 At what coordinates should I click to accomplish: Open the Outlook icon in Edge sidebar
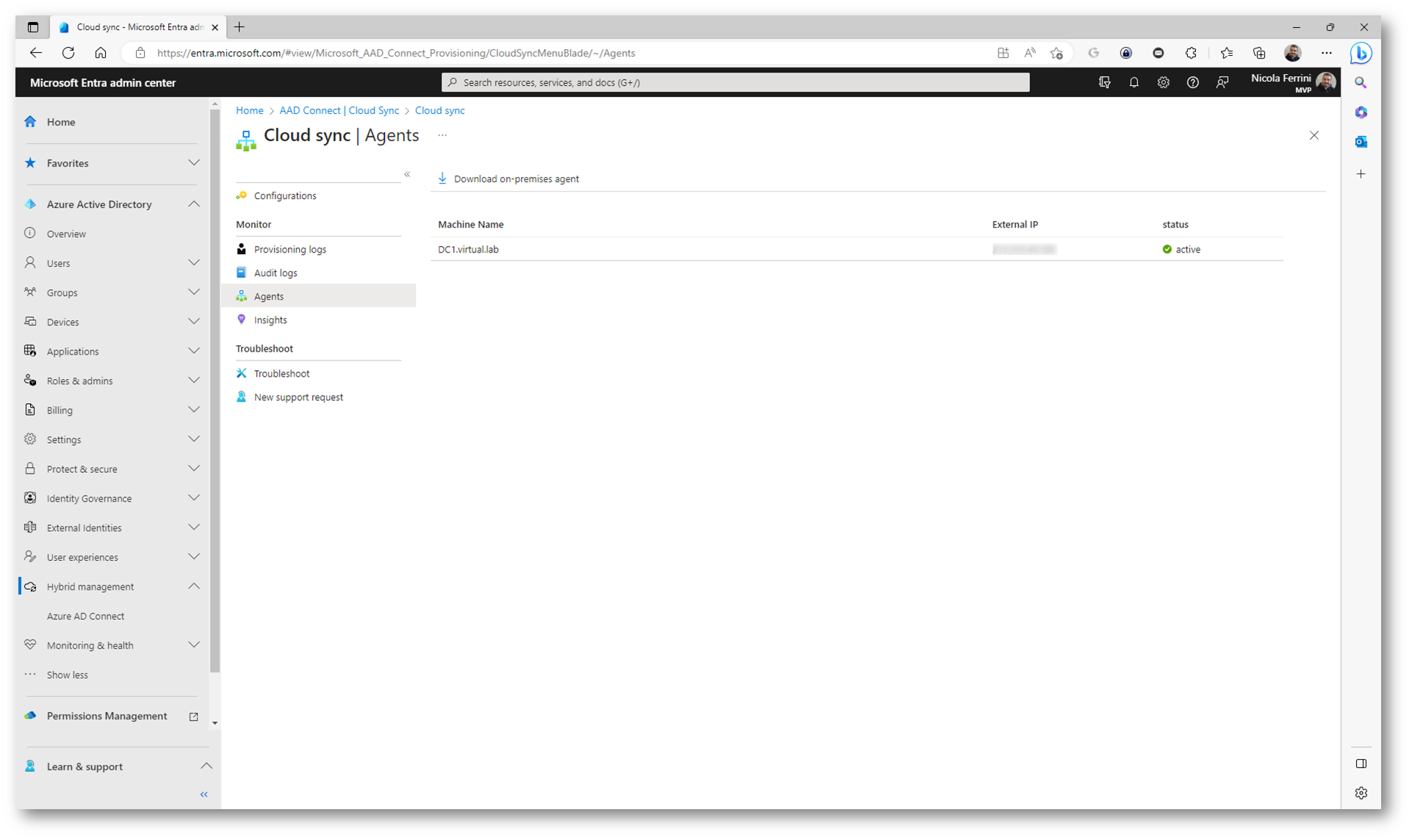coord(1361,142)
